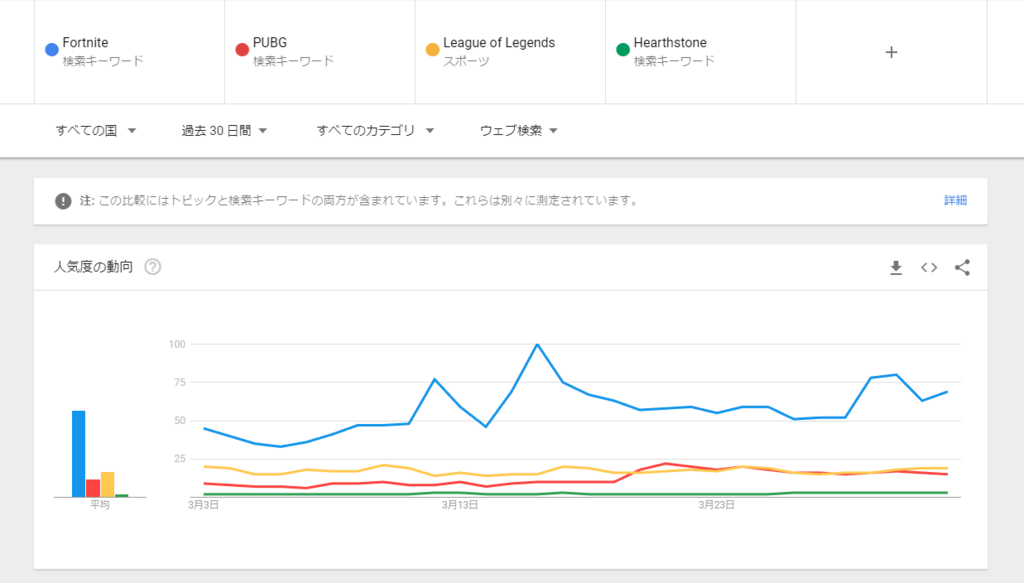
Task: Open help icon next to 人気度の動向
Action: coord(153,267)
